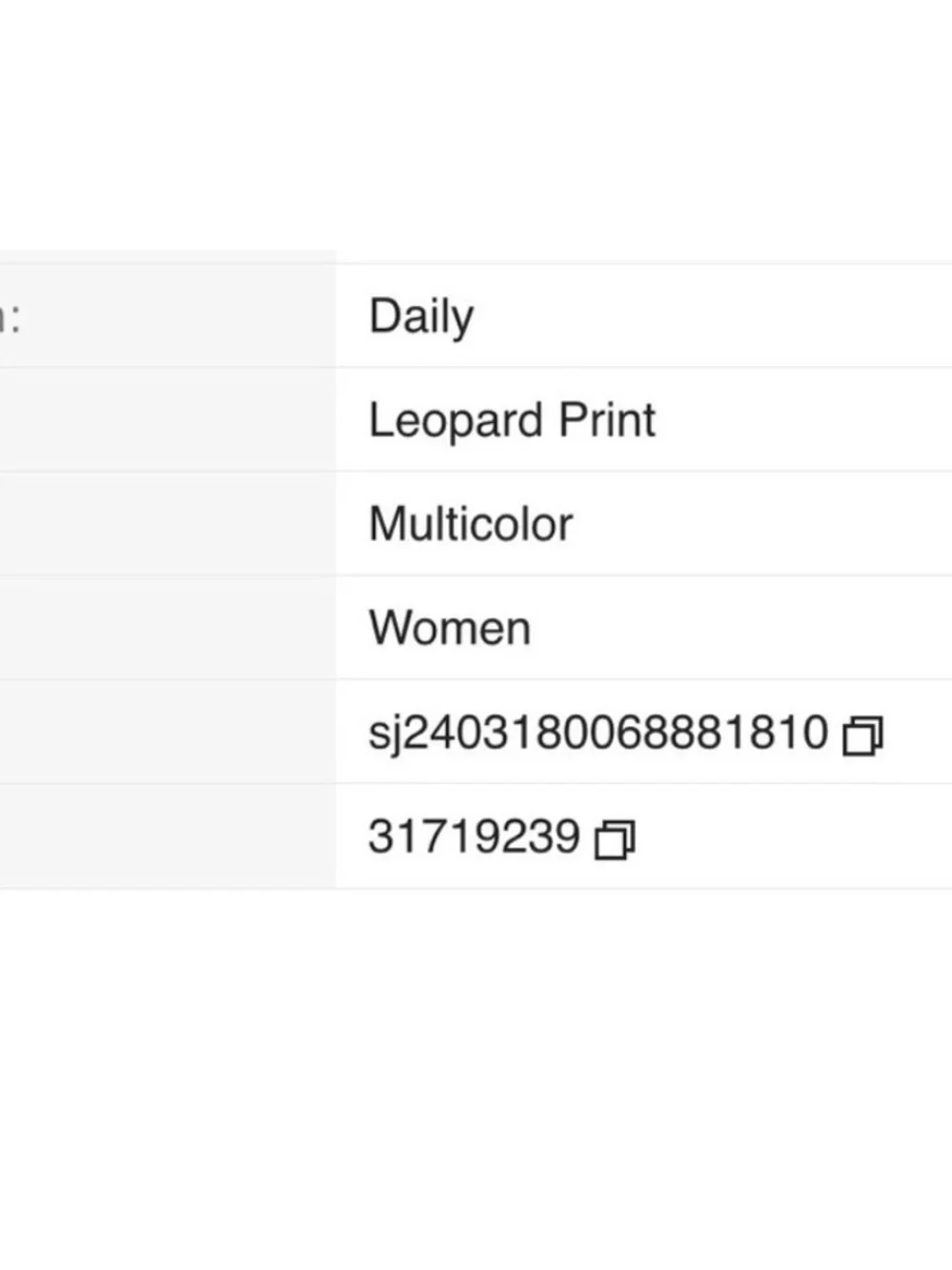This screenshot has width=952, height=1270.
Task: Click the word Print after Leopard
Action: coord(607,420)
